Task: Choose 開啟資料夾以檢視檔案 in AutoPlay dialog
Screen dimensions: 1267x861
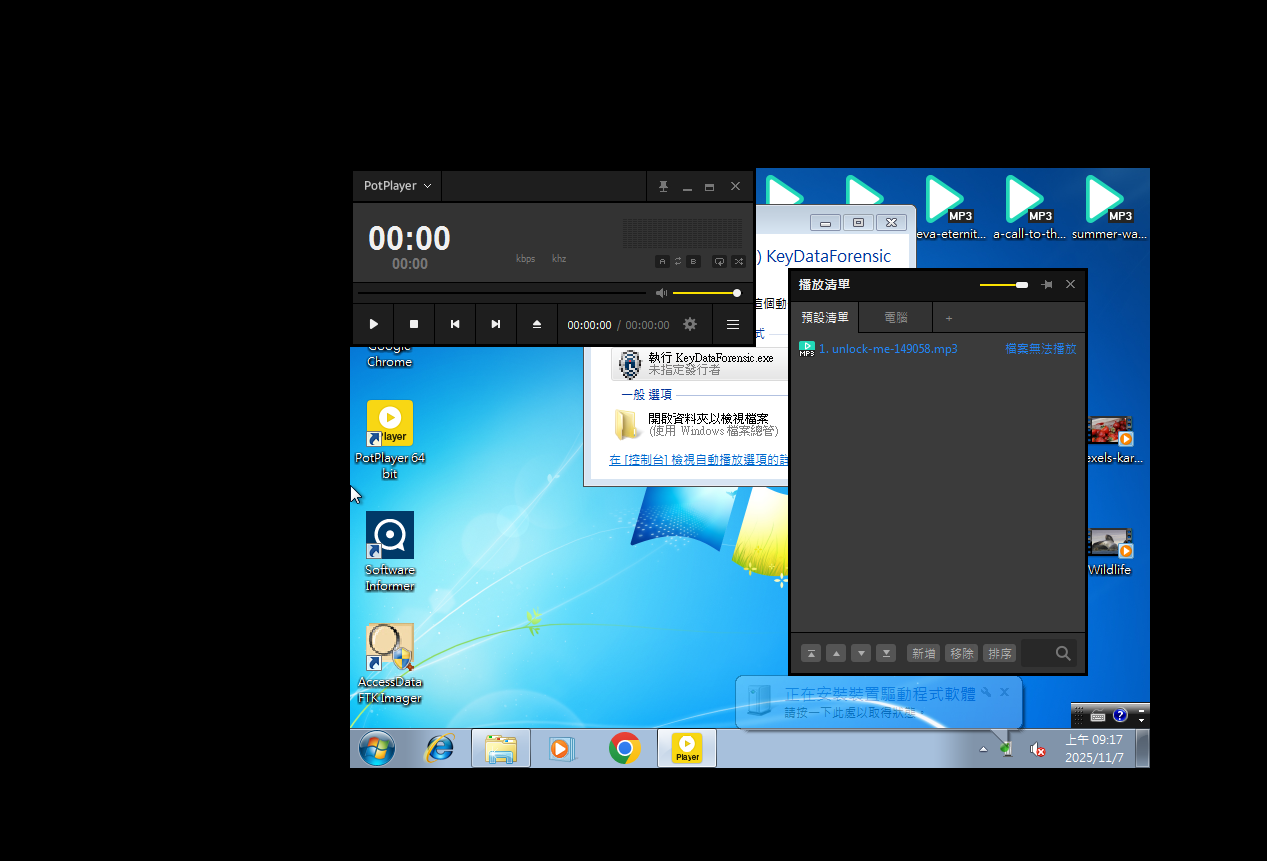Action: tap(699, 424)
